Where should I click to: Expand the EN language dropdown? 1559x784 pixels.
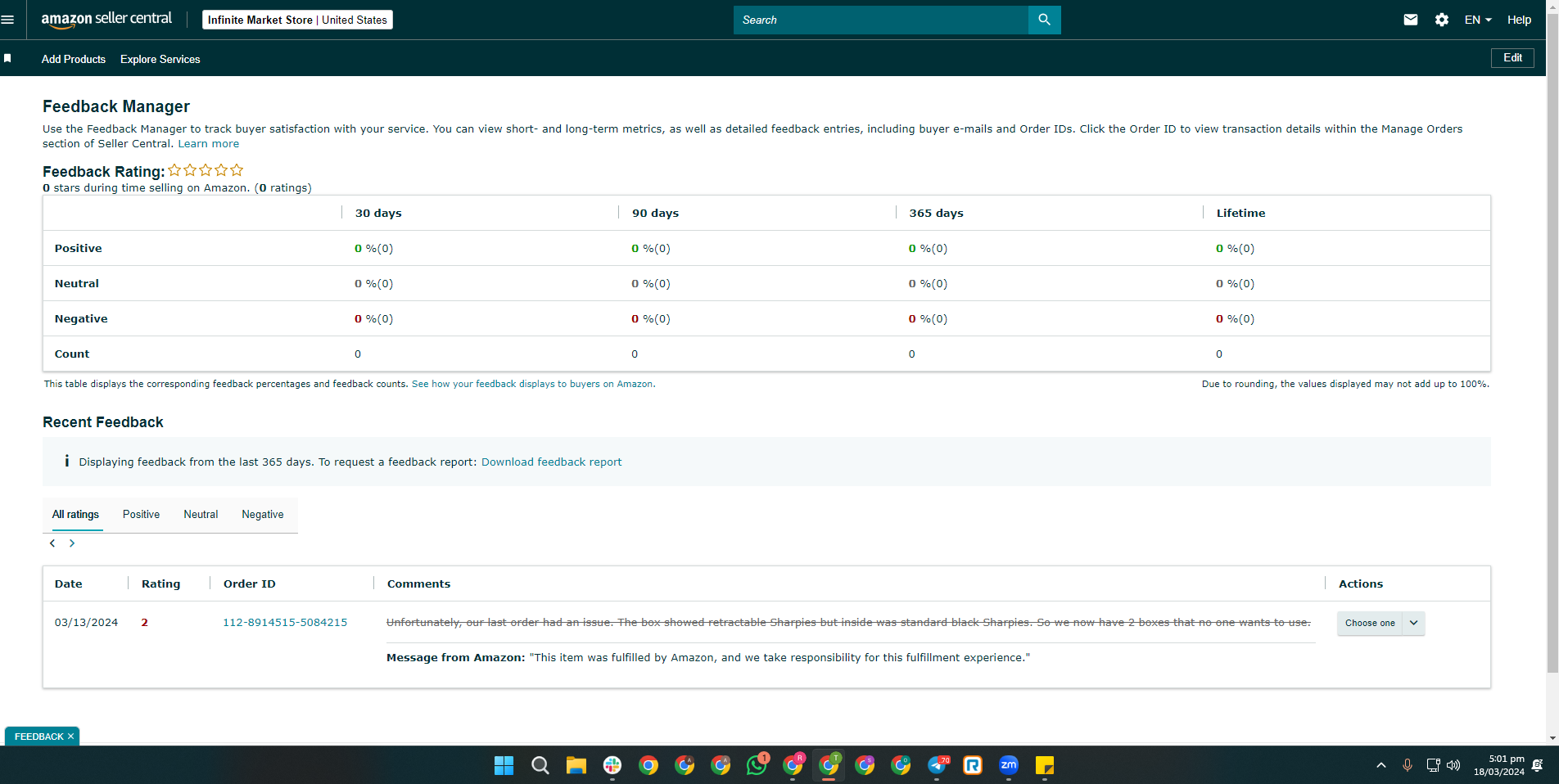pyautogui.click(x=1478, y=20)
